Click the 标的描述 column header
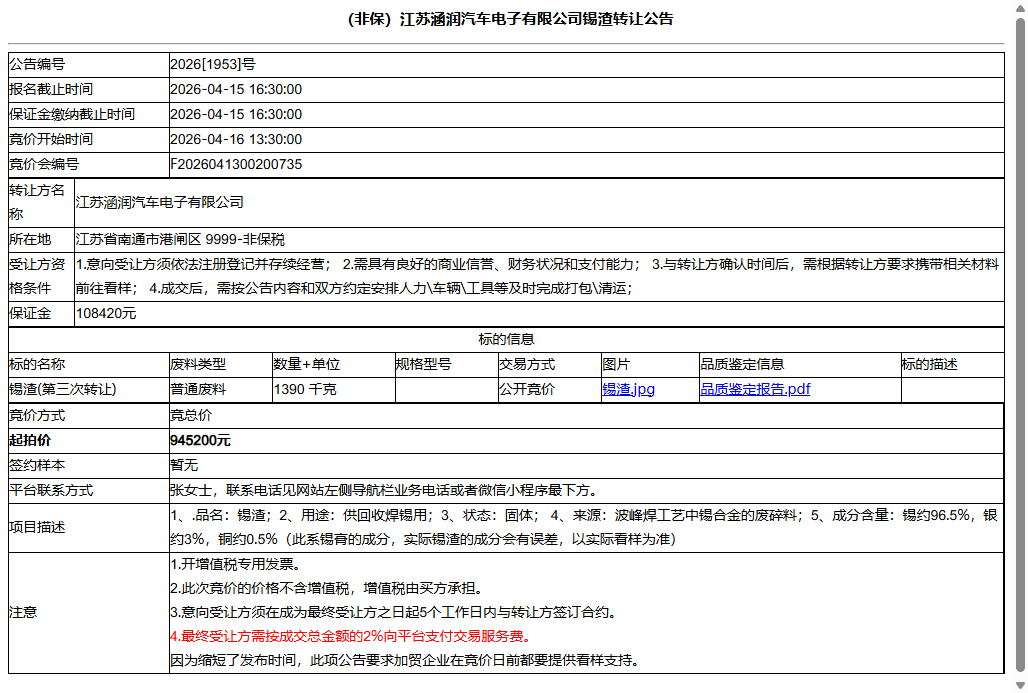The image size is (1028, 693). tap(930, 365)
